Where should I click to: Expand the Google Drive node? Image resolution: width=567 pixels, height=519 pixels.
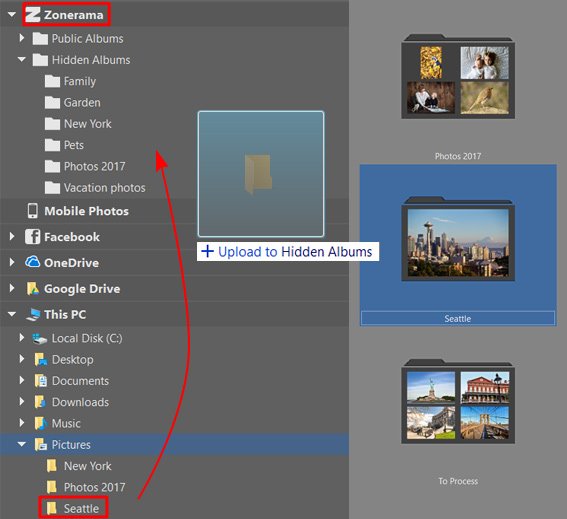[12, 288]
